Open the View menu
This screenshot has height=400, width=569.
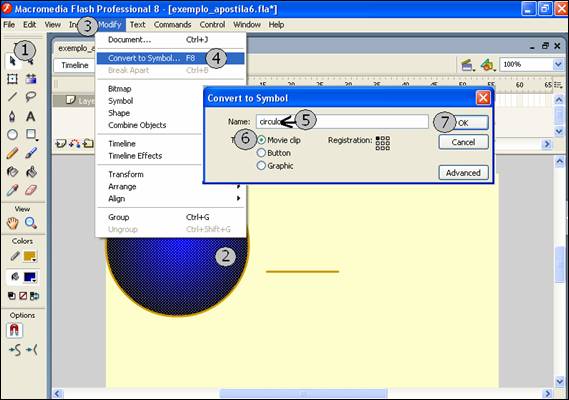click(53, 25)
